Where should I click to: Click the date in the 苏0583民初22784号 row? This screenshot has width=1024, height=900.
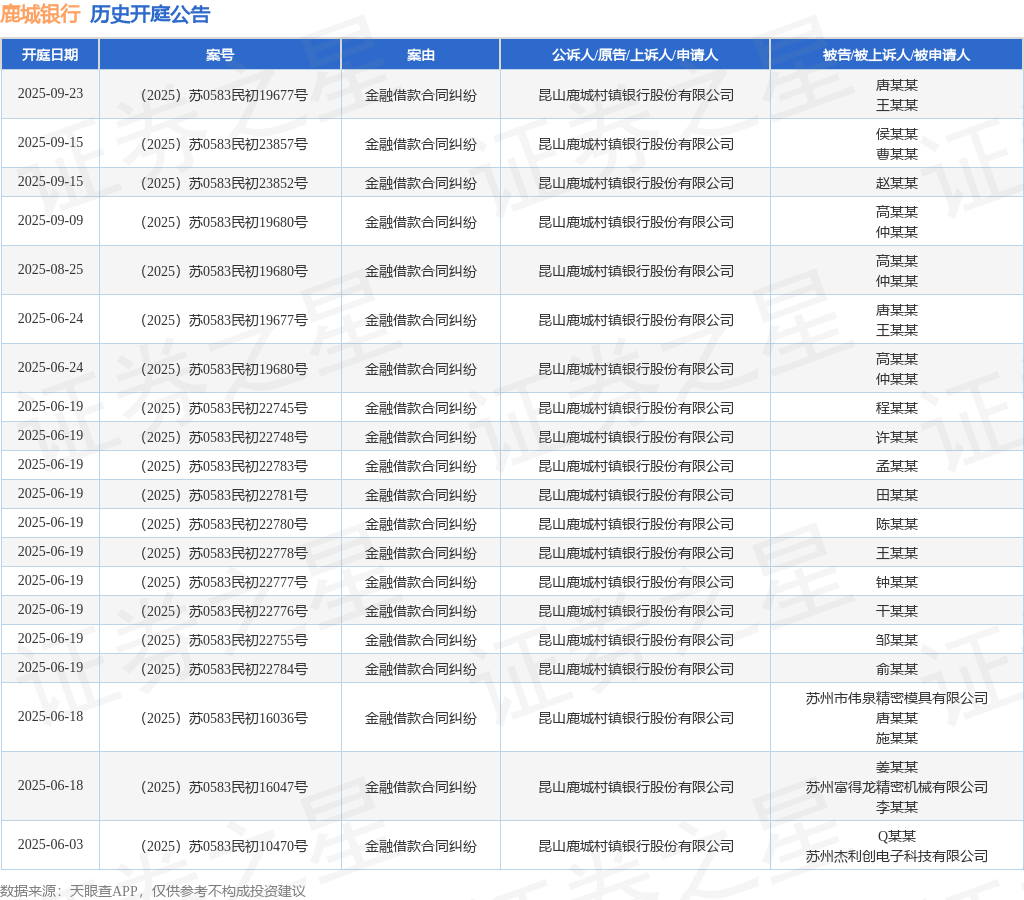click(50, 667)
